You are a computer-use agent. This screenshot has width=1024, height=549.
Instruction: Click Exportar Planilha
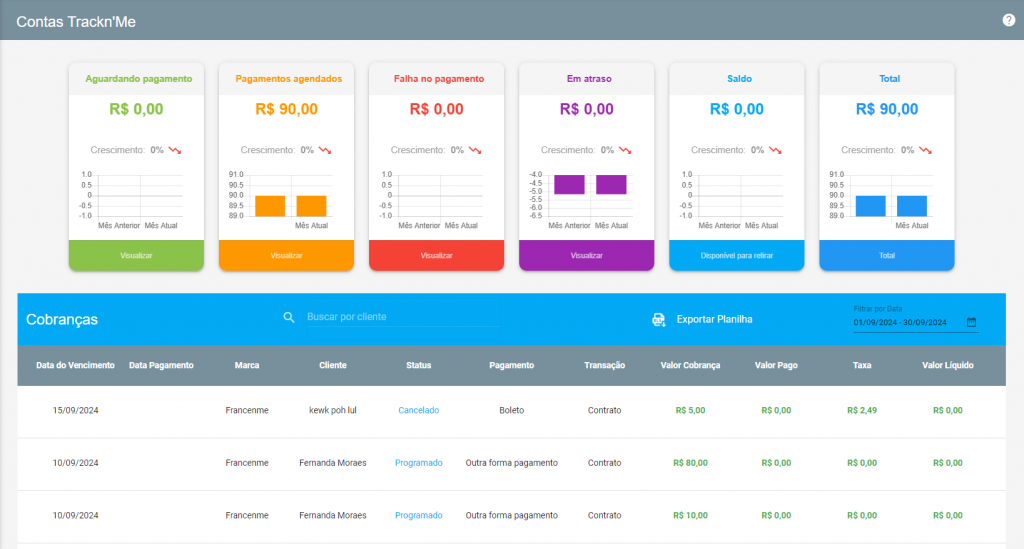(x=714, y=319)
